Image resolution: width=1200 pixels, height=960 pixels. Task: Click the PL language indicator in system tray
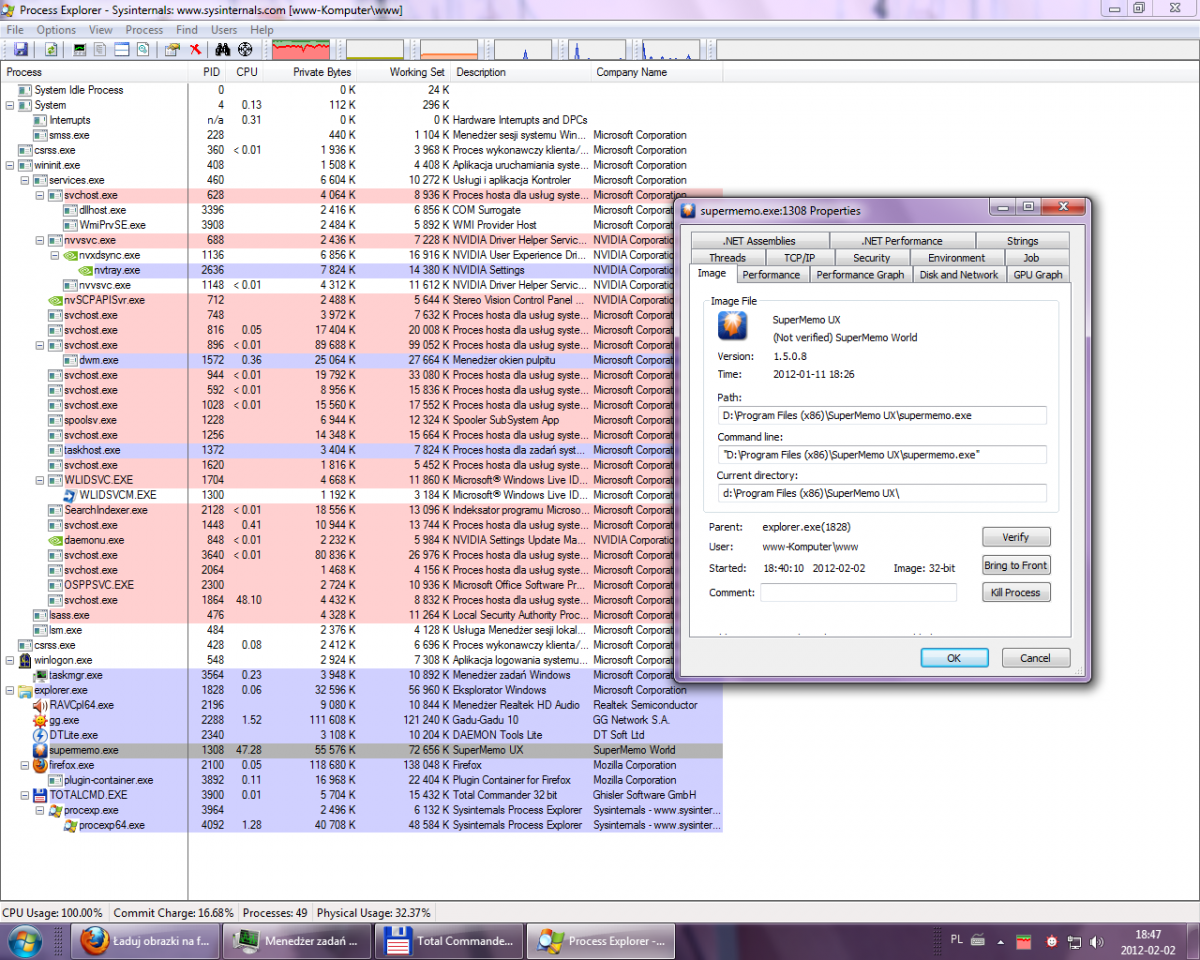pyautogui.click(x=956, y=940)
